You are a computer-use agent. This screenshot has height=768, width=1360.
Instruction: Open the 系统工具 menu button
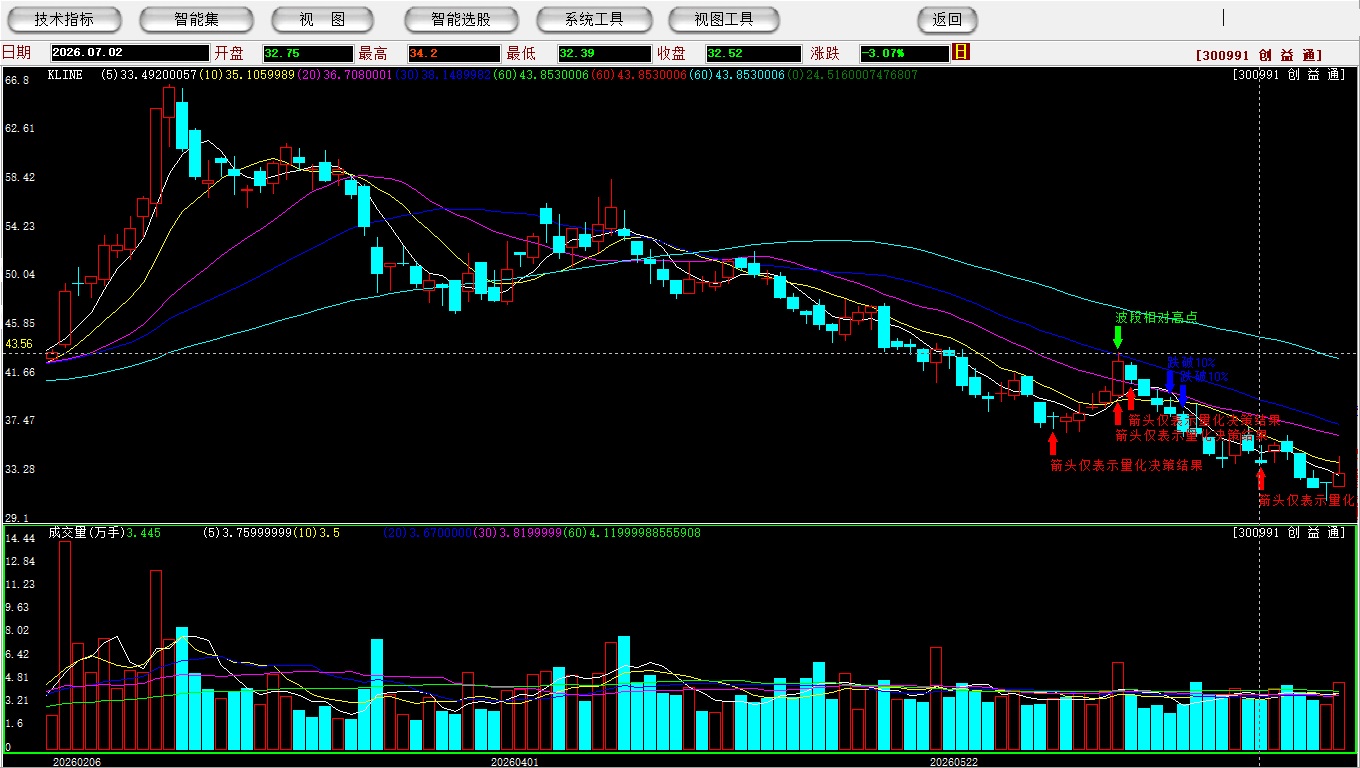(594, 19)
